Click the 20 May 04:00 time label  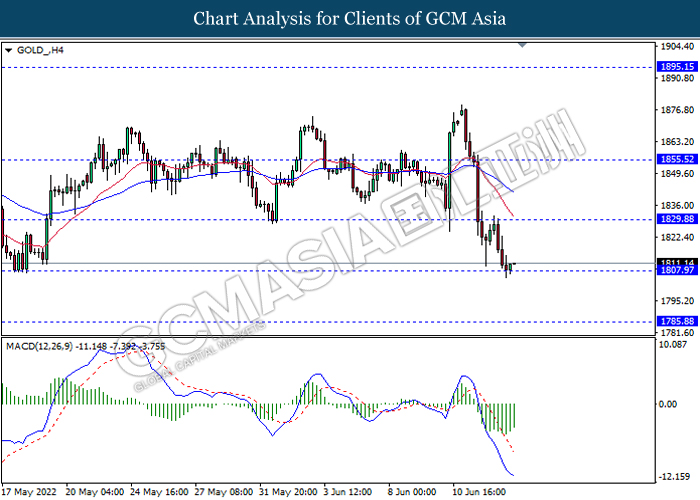click(x=95, y=492)
